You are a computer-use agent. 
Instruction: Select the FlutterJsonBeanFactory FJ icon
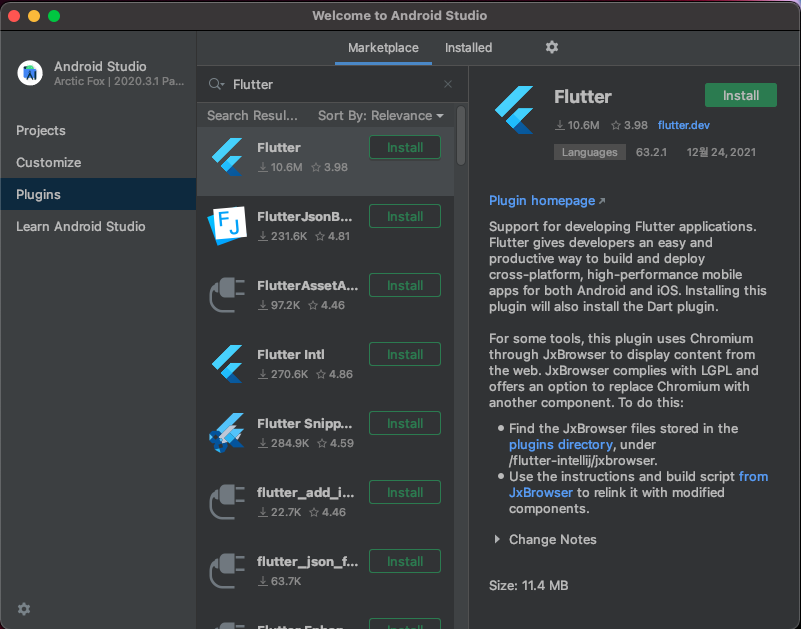point(227,225)
